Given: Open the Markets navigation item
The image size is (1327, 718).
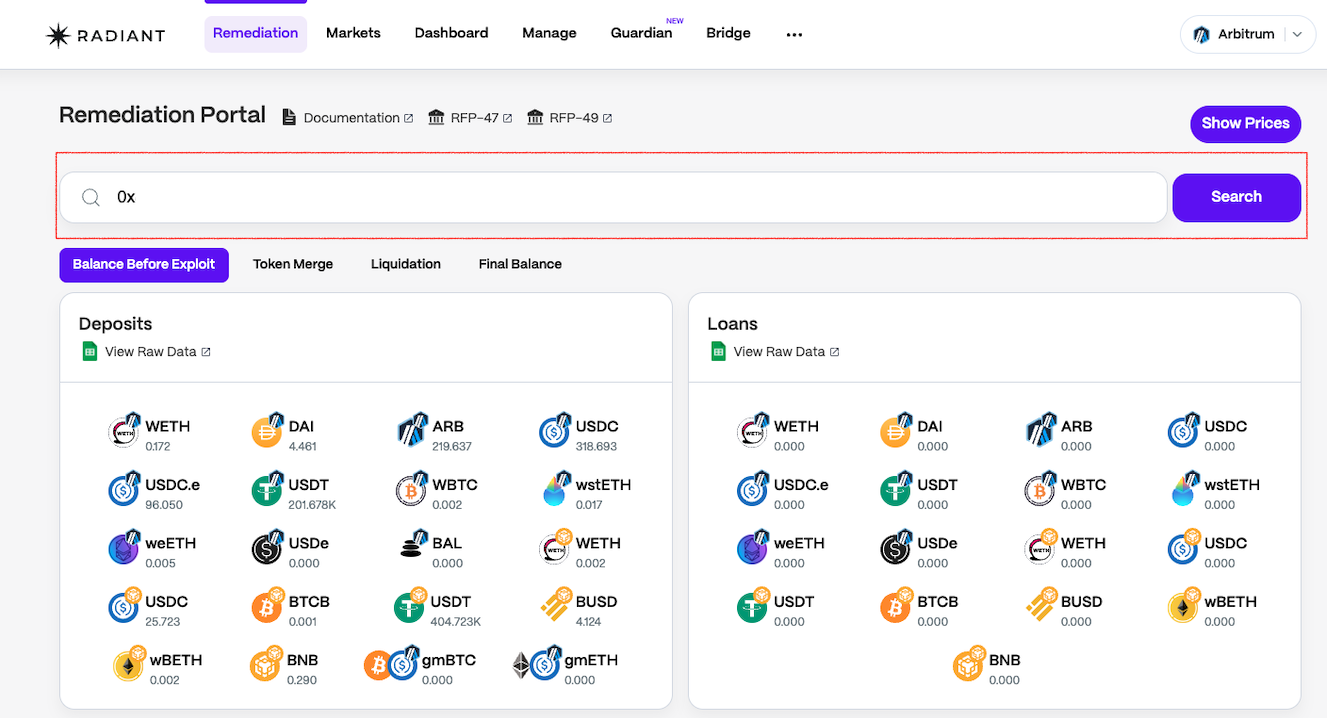Looking at the screenshot, I should [x=353, y=33].
